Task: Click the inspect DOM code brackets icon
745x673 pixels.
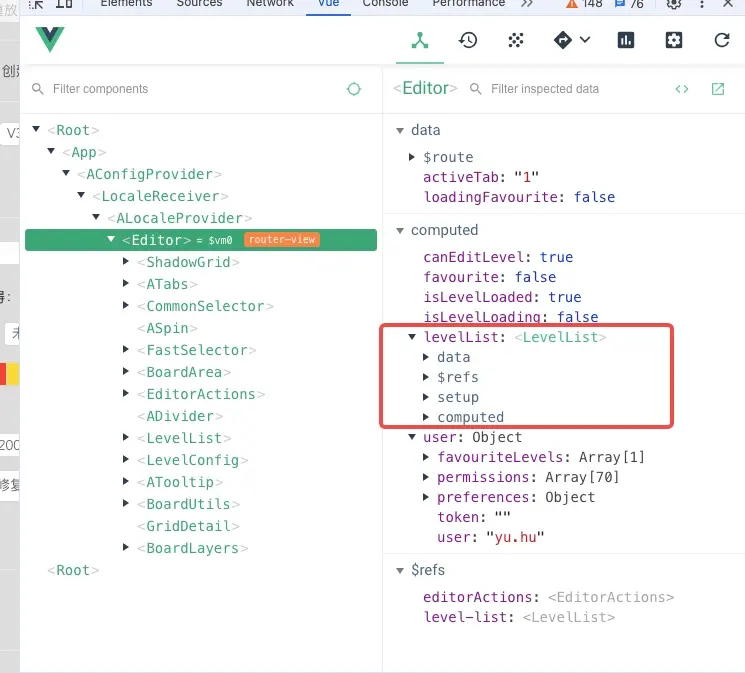Action: pos(682,89)
